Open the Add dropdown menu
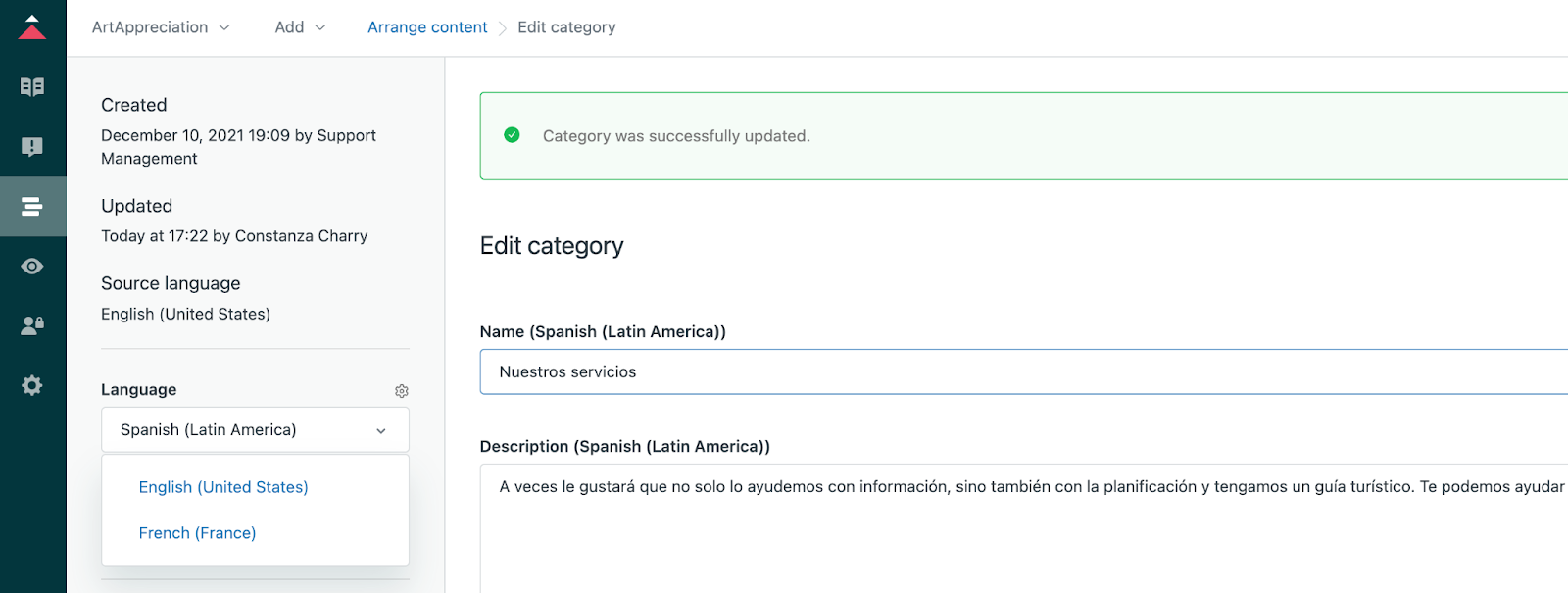This screenshot has width=1568, height=593. click(x=300, y=27)
